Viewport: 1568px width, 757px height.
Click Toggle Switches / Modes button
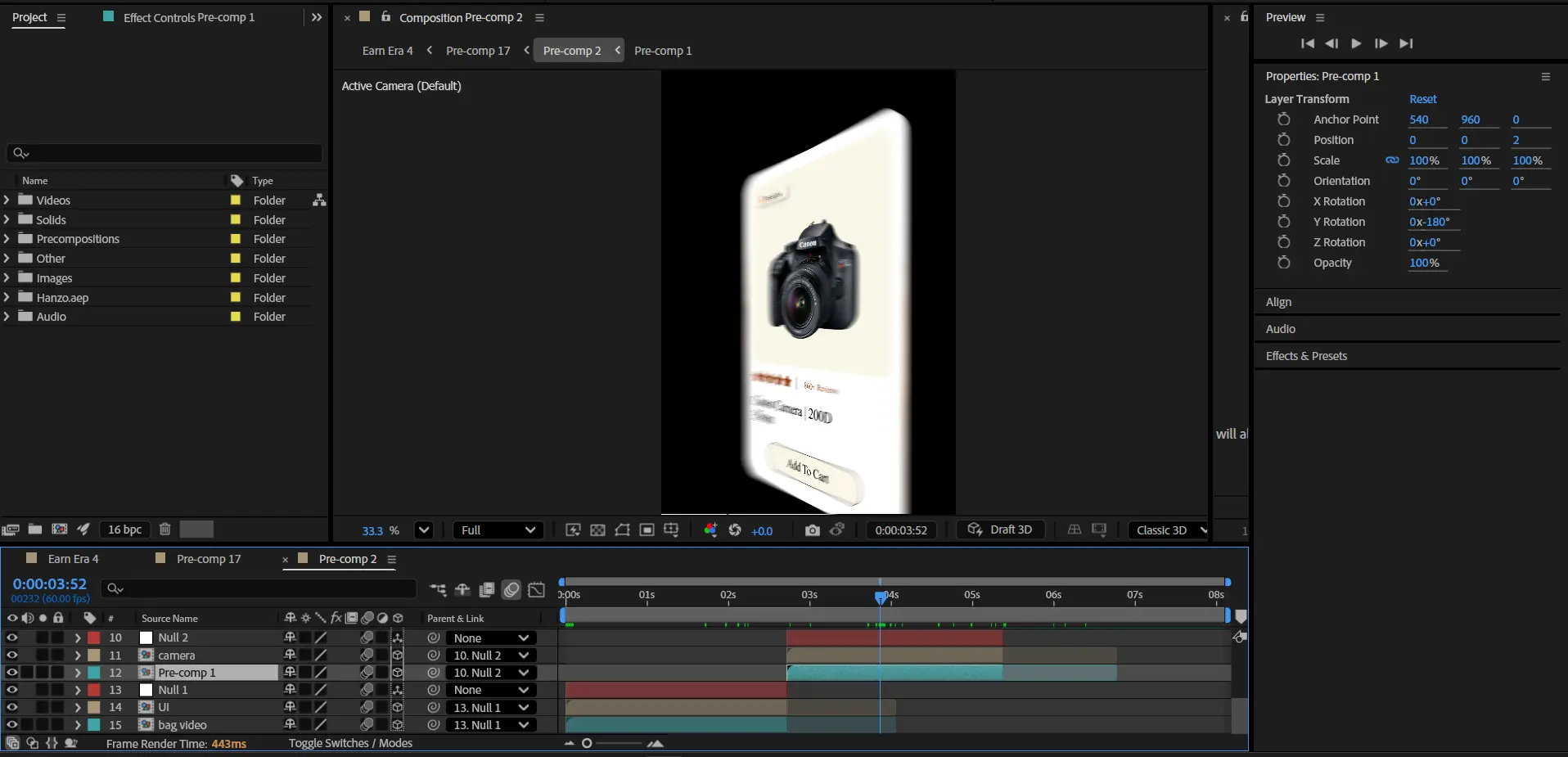pyautogui.click(x=349, y=743)
